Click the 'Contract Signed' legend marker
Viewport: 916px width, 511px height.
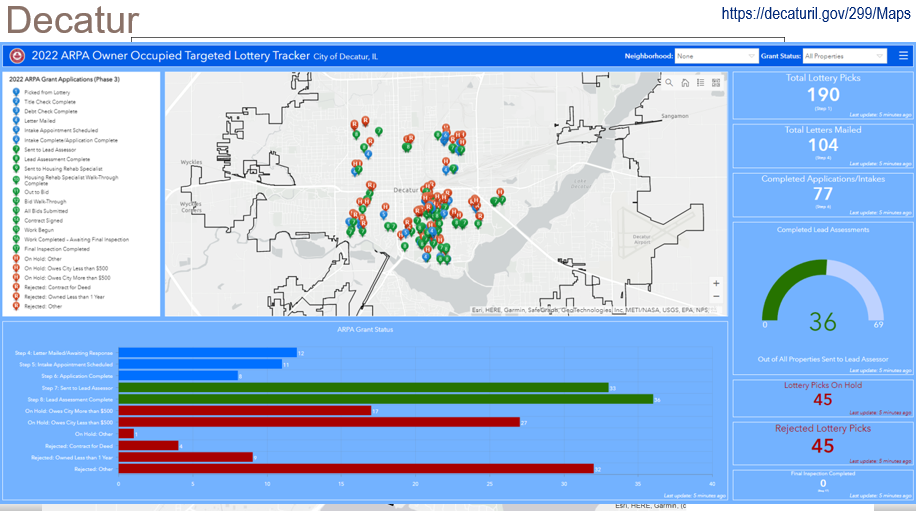pos(16,220)
